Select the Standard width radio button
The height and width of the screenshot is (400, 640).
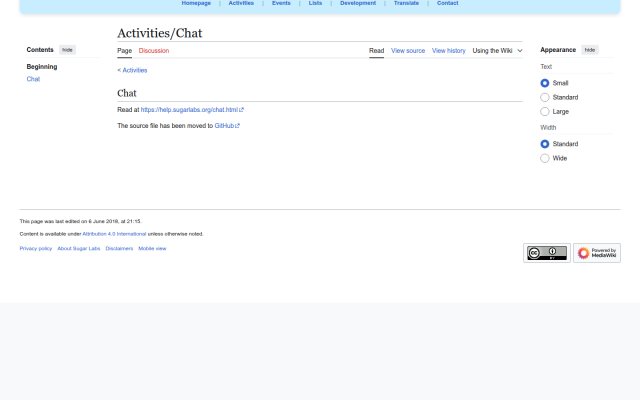click(x=544, y=144)
